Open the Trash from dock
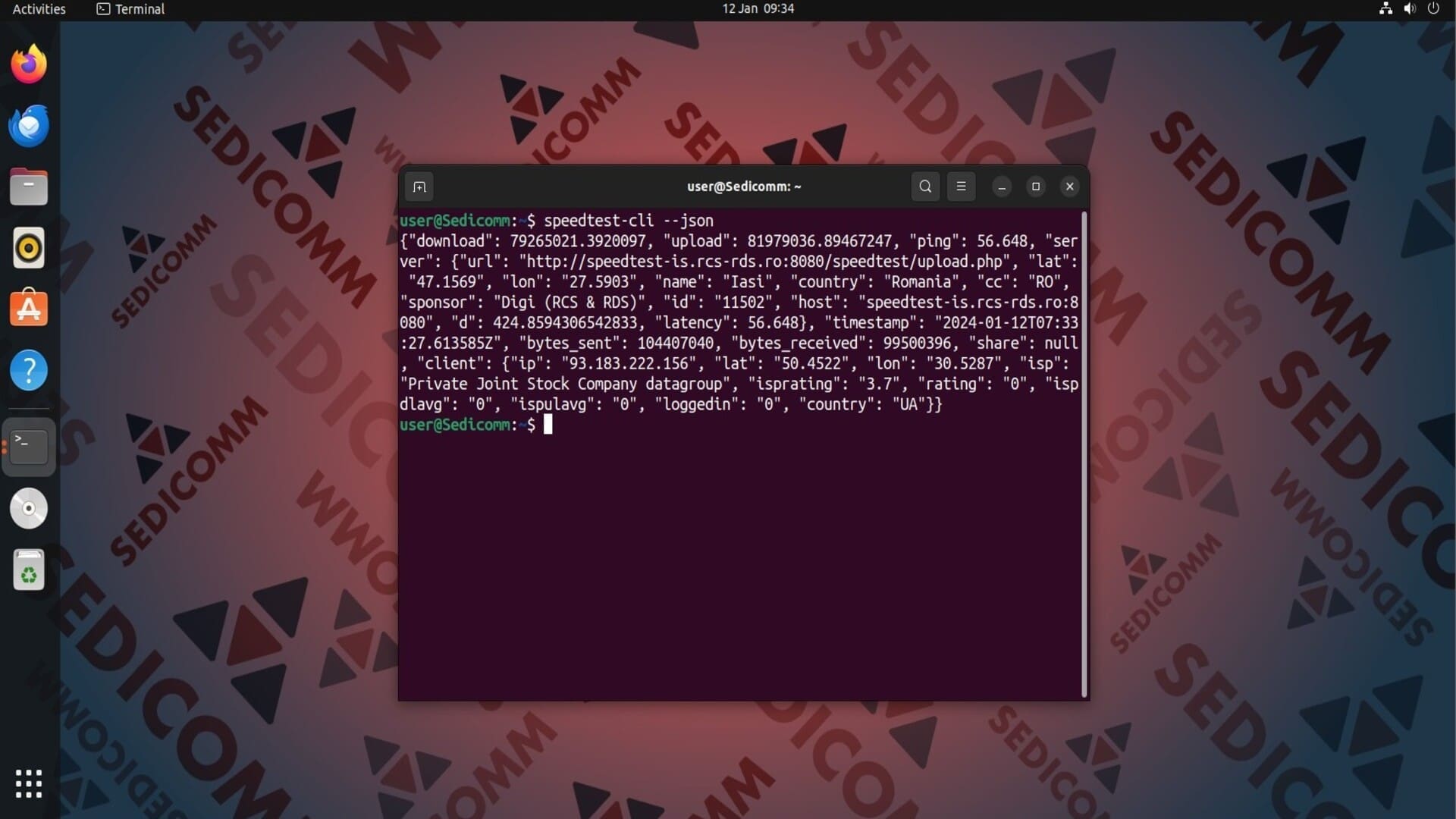Viewport: 1456px width, 819px height. click(29, 570)
